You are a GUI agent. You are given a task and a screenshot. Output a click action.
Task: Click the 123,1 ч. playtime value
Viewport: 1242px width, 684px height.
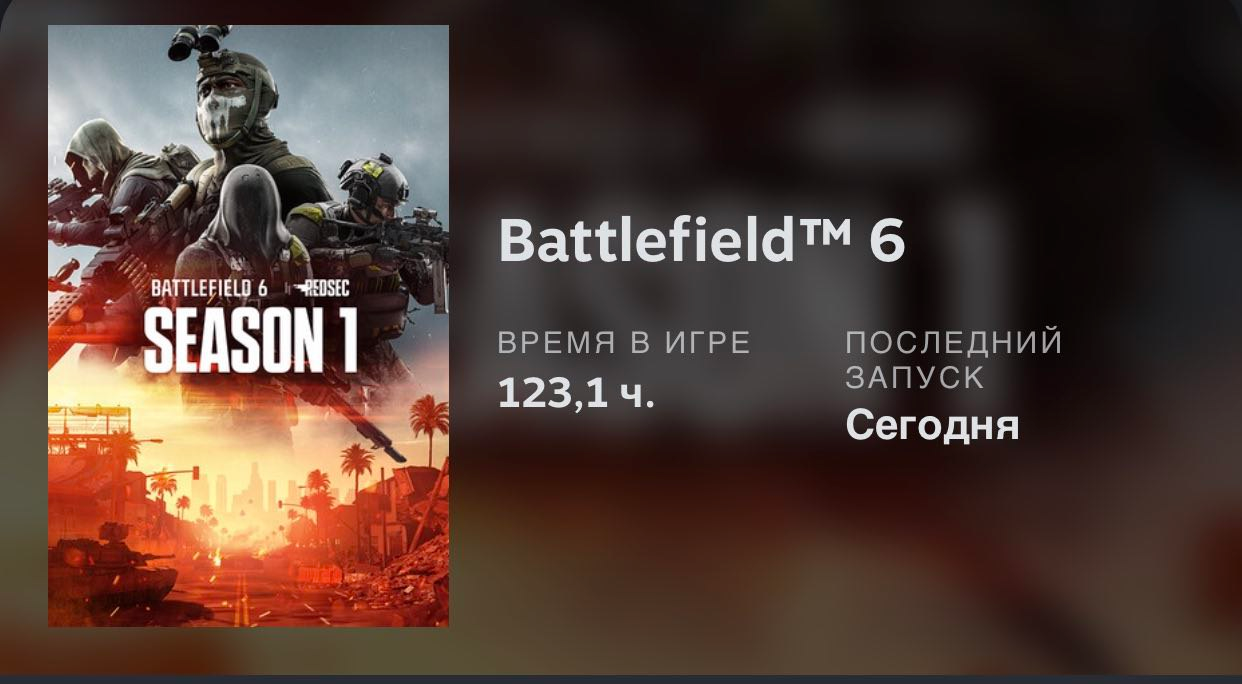click(x=576, y=394)
